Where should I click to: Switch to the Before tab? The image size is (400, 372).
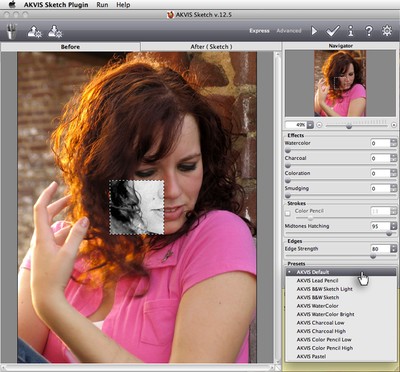pos(70,47)
